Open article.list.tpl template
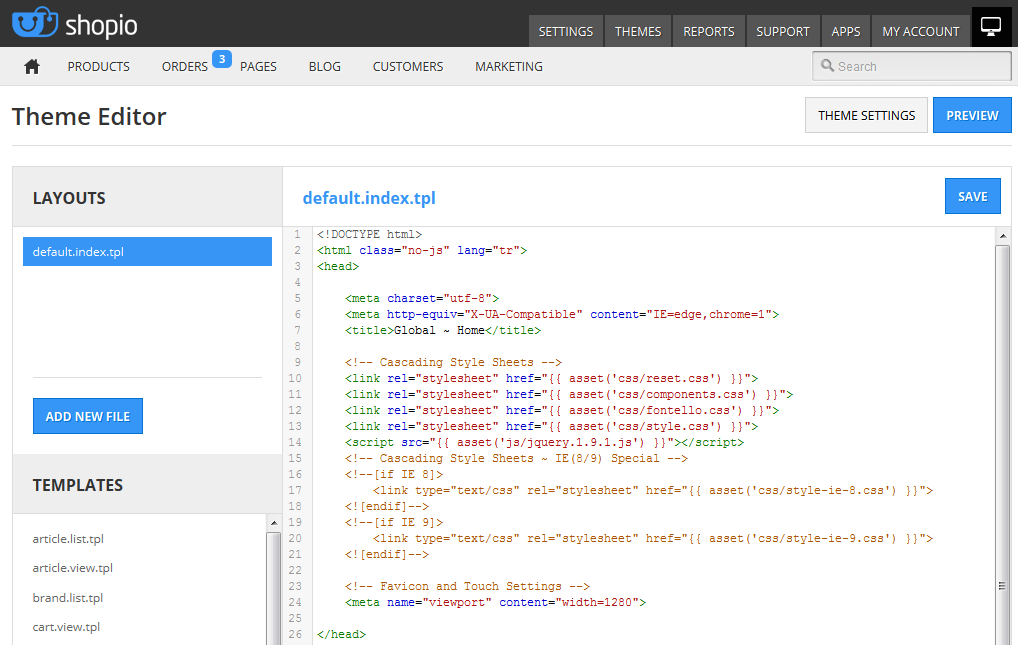1018x645 pixels. pyautogui.click(x=68, y=538)
